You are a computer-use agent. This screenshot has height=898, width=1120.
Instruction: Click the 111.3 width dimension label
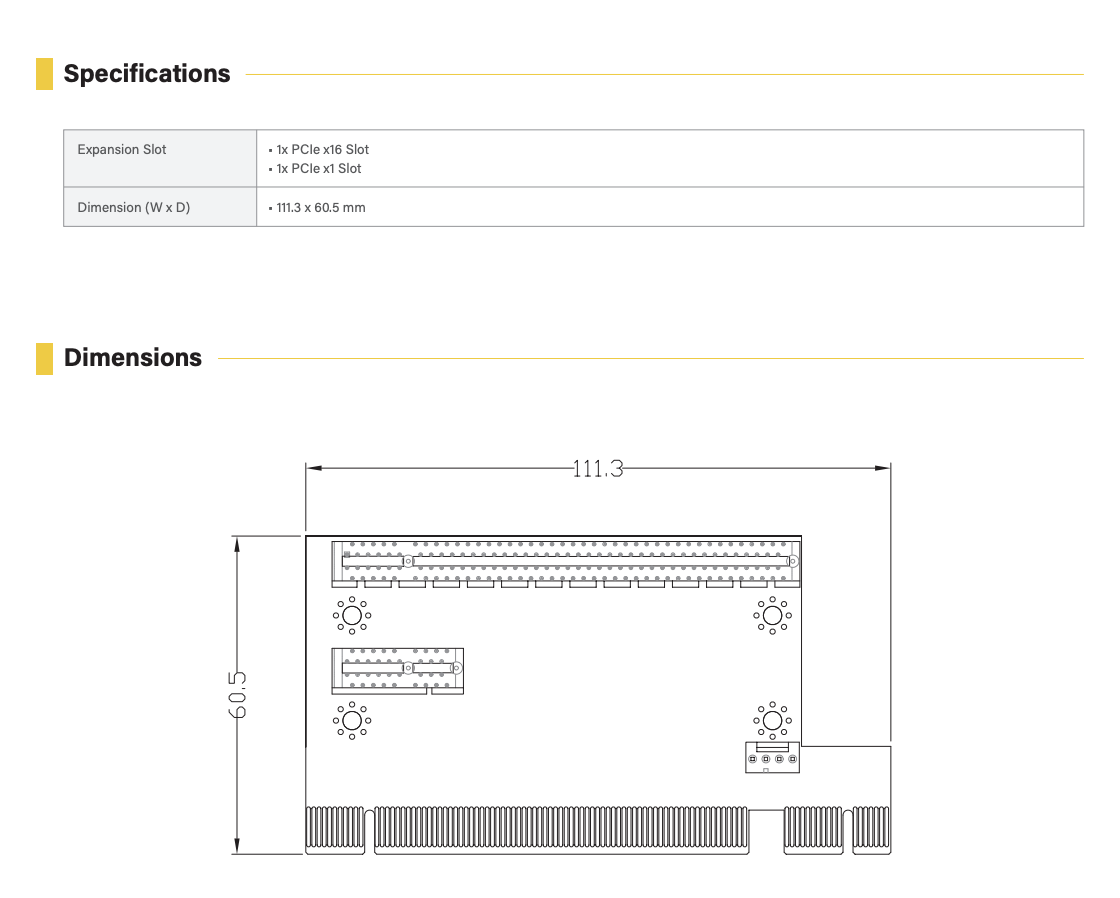[x=598, y=468]
